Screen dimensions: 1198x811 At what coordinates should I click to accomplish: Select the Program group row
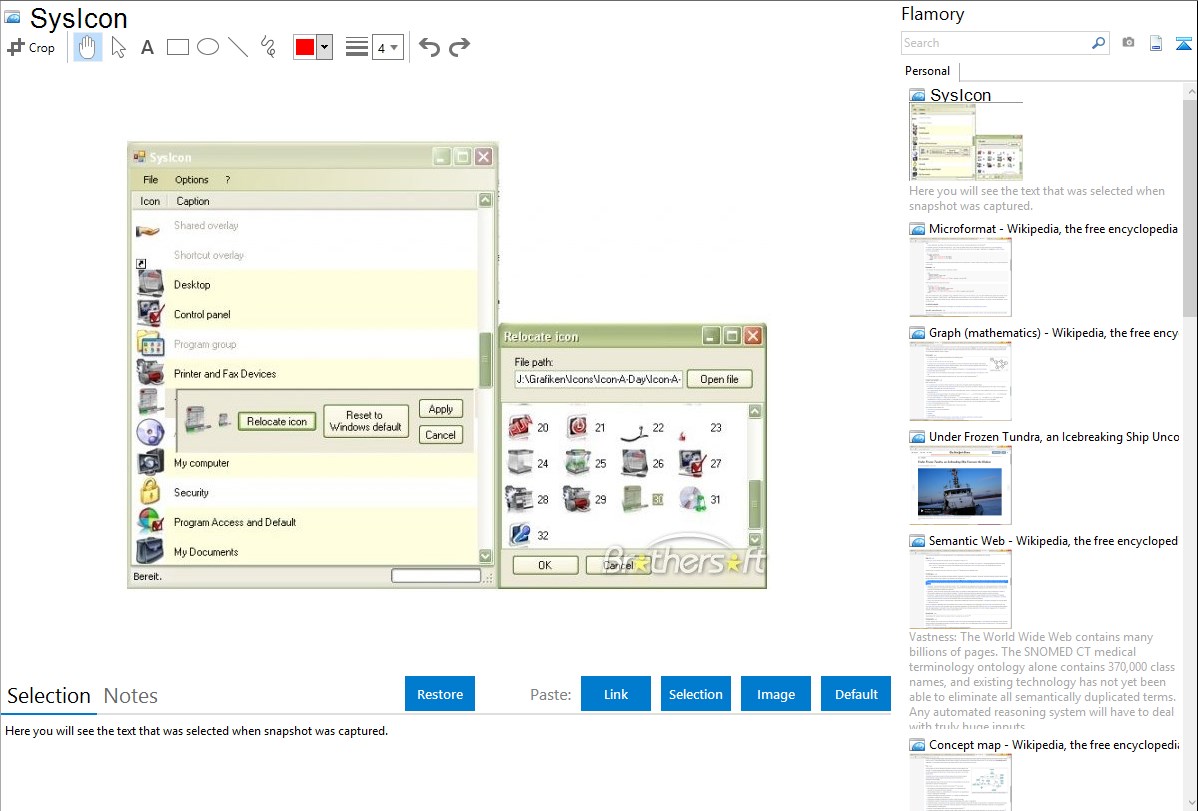[306, 344]
